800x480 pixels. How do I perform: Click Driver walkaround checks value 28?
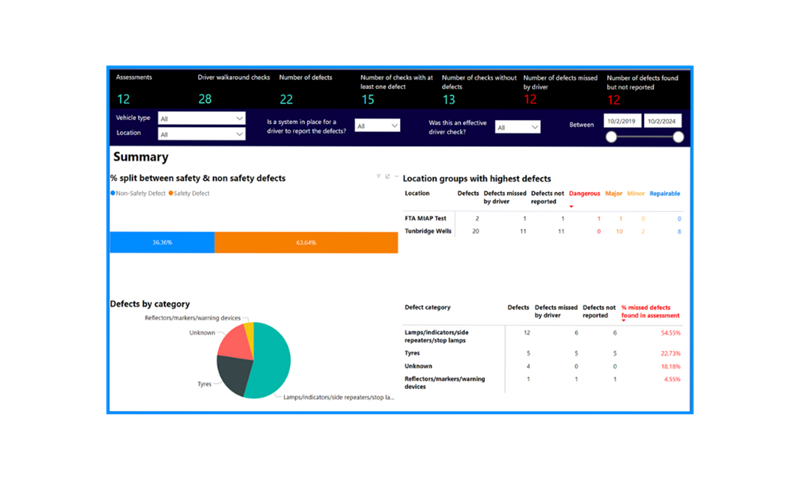(205, 99)
